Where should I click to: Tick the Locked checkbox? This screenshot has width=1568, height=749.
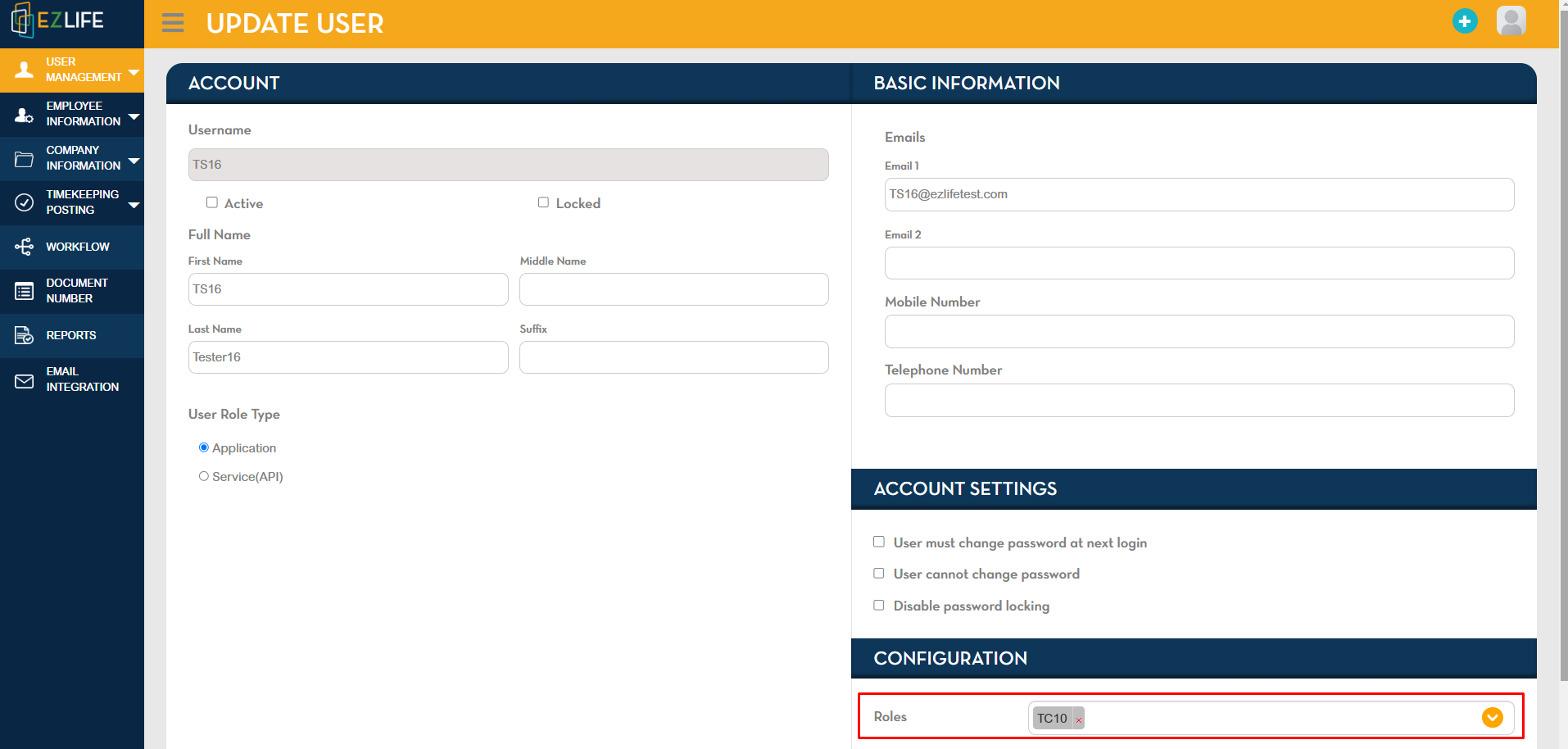pyautogui.click(x=543, y=202)
